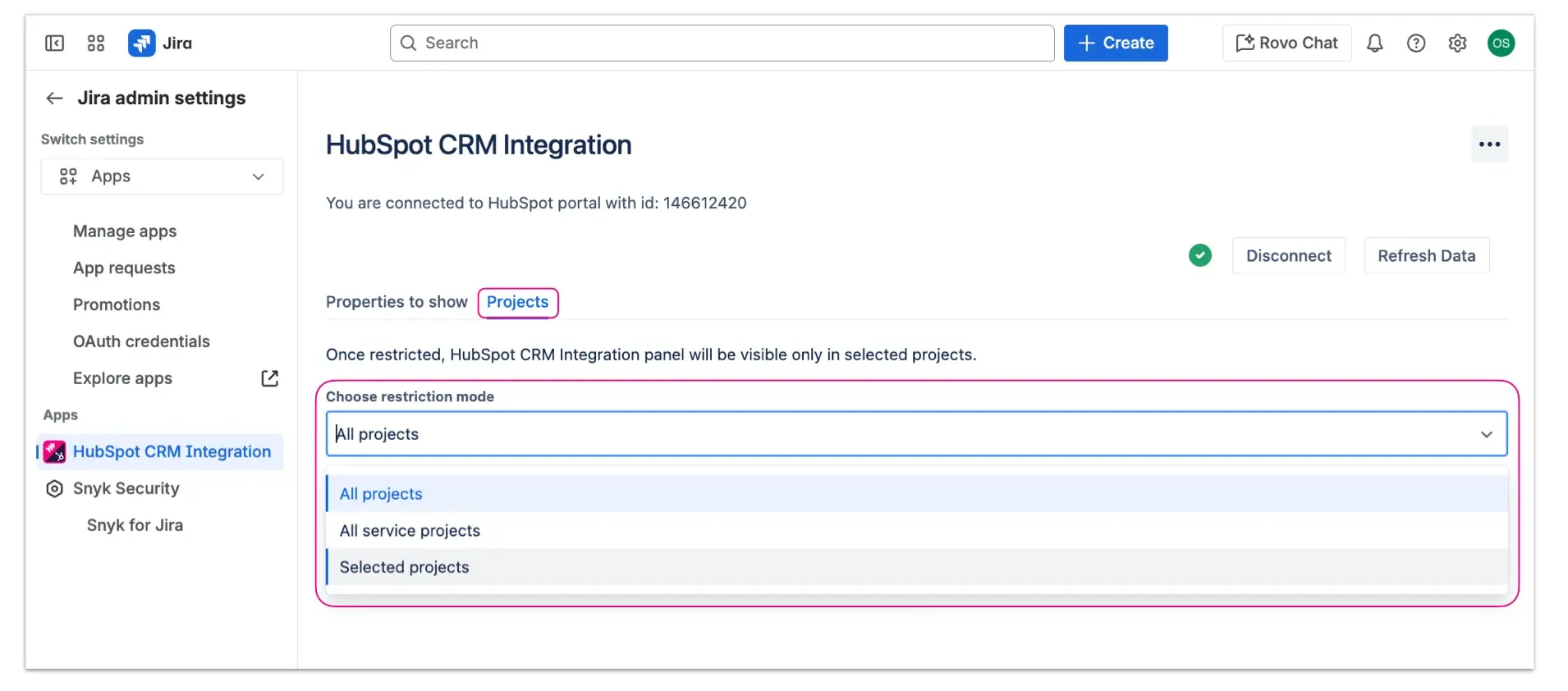This screenshot has height=691, width=1568.
Task: Click the external link icon beside Explore apps
Action: tap(269, 378)
